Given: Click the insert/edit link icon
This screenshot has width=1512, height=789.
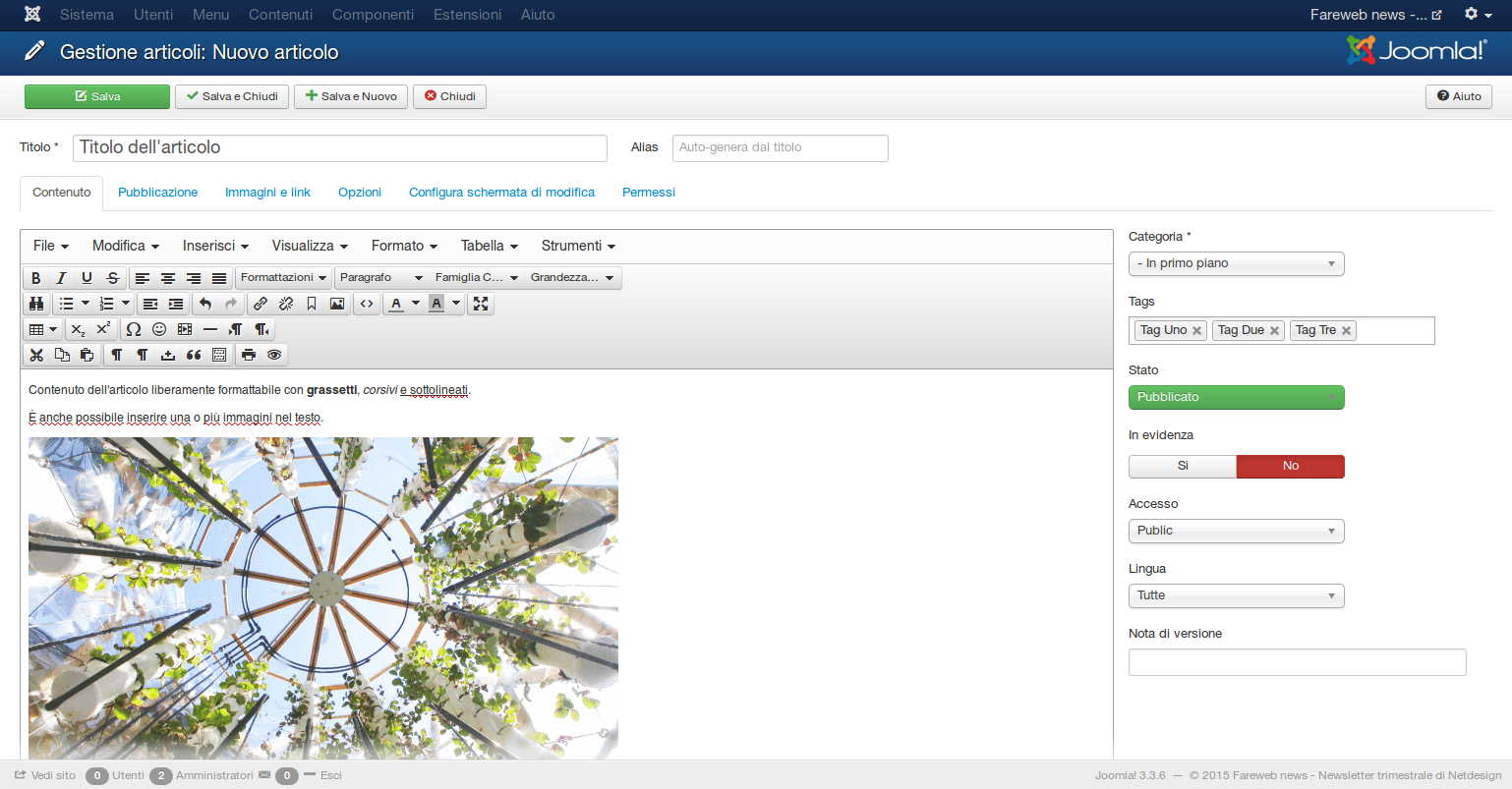Looking at the screenshot, I should [x=261, y=304].
